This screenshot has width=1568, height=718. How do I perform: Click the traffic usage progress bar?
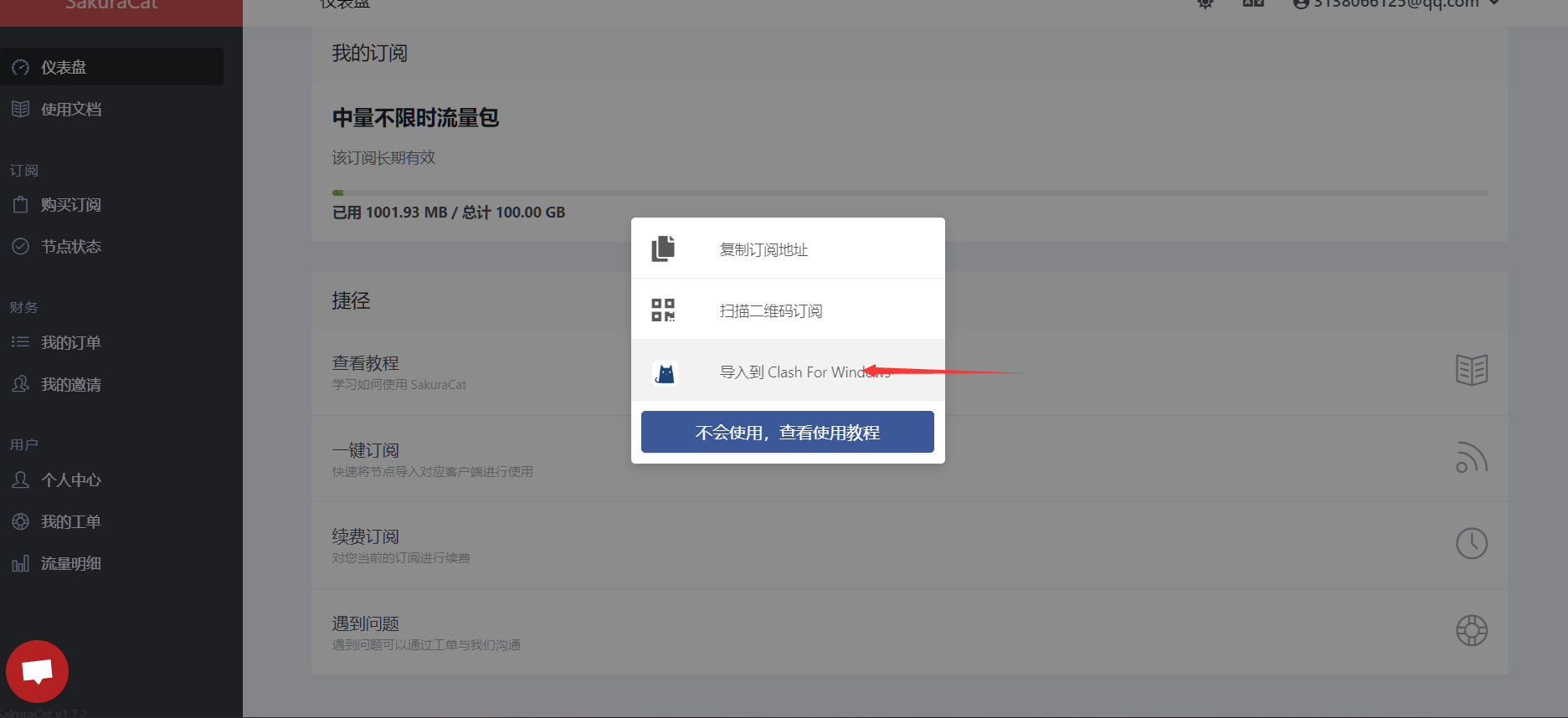click(909, 193)
